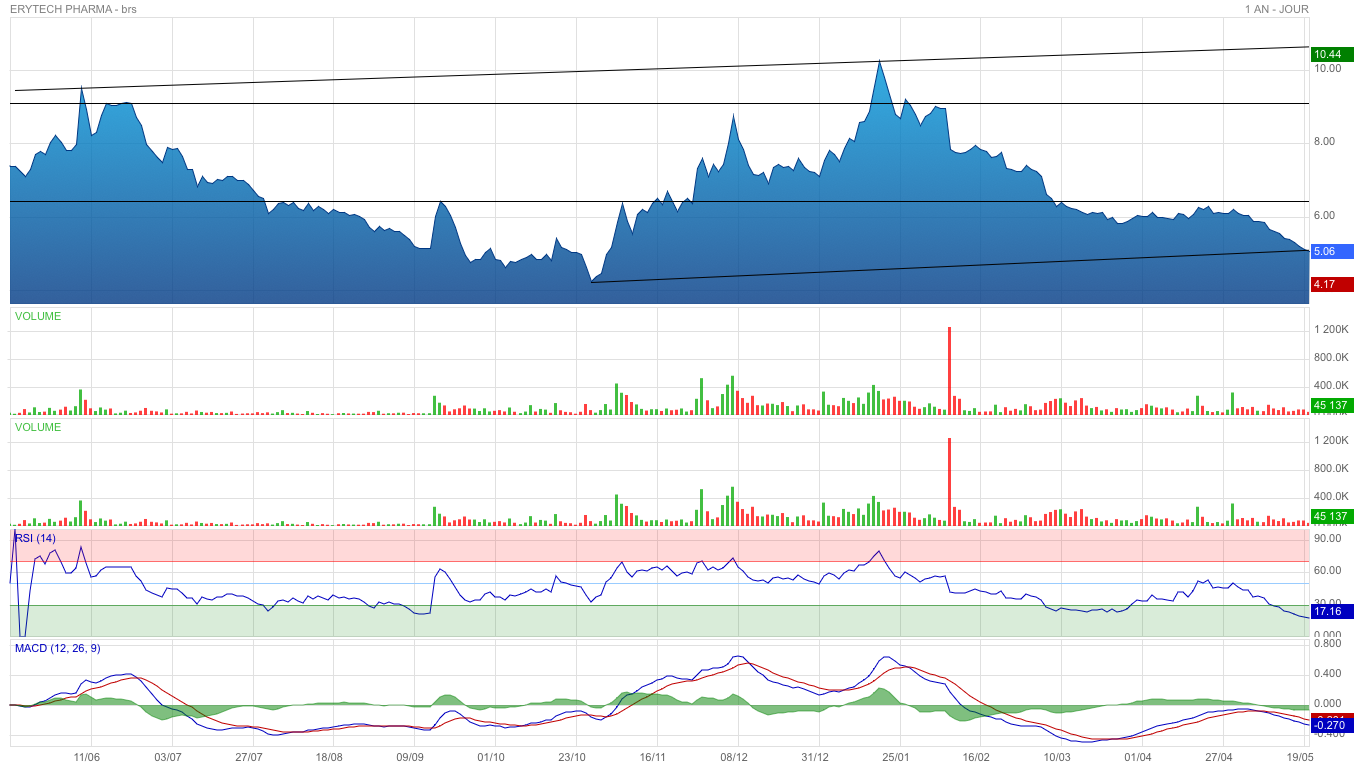Select the red 4.17 price label
1354x767 pixels.
point(1330,284)
